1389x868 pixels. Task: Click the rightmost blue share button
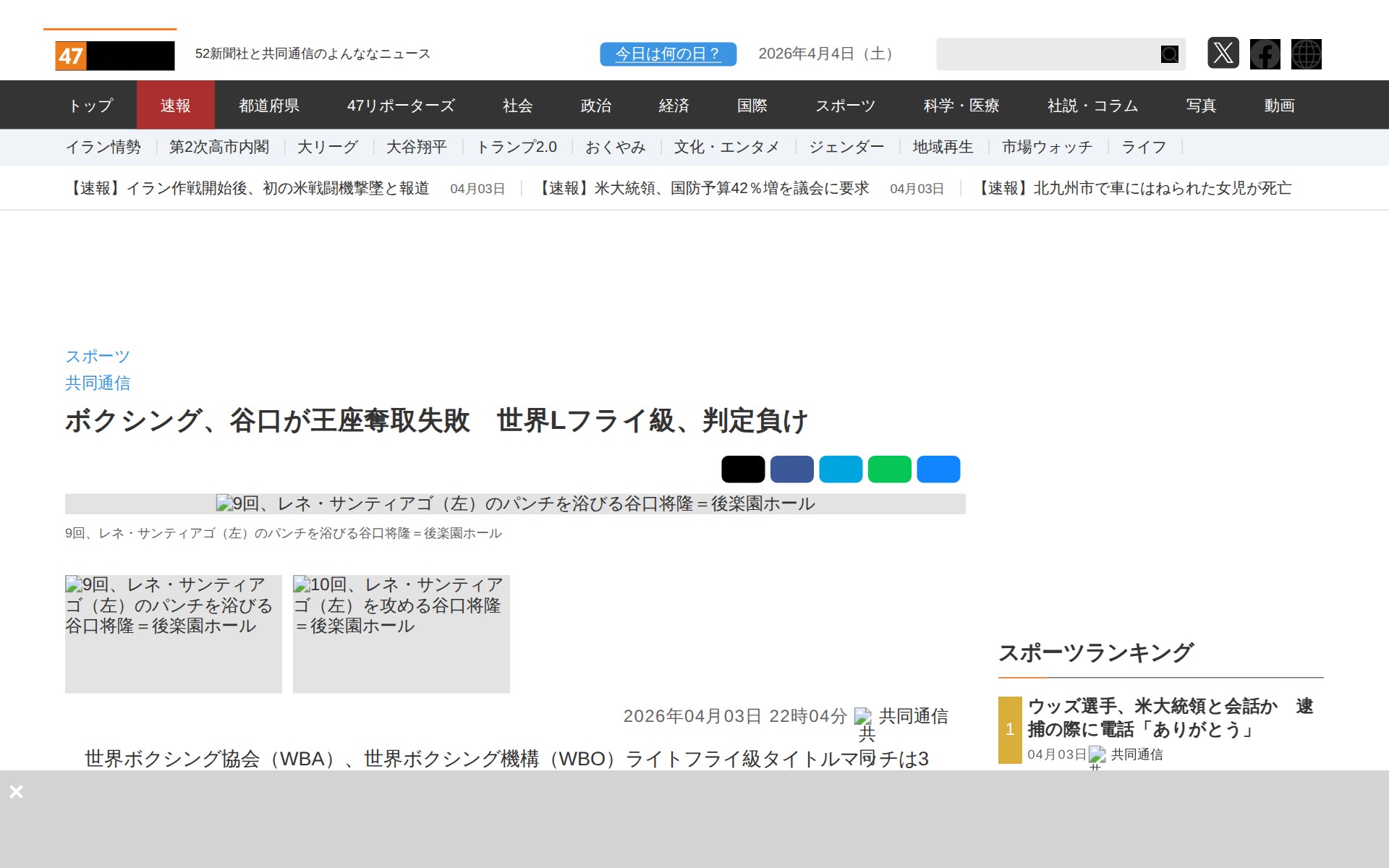(938, 469)
